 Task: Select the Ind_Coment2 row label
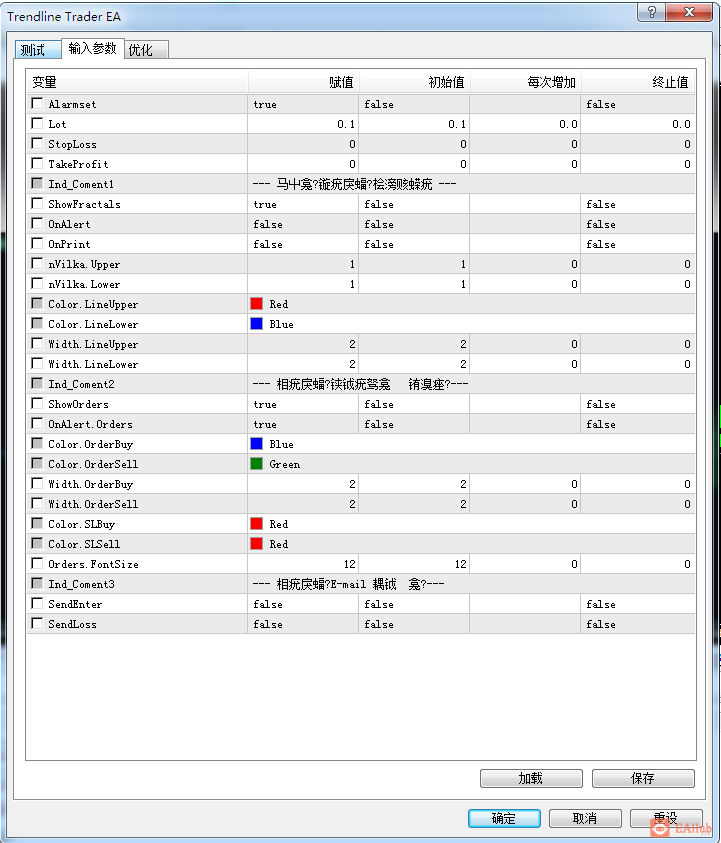[81, 384]
